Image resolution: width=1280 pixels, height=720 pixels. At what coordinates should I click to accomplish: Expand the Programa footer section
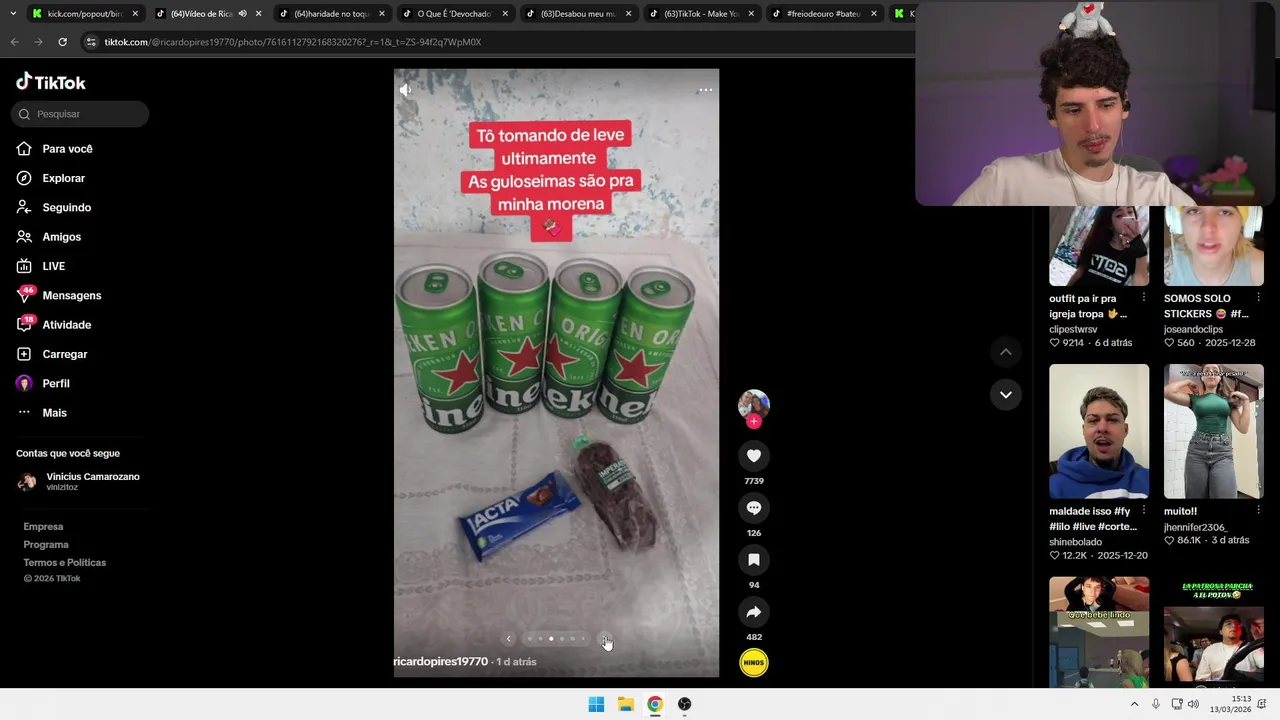coord(46,544)
